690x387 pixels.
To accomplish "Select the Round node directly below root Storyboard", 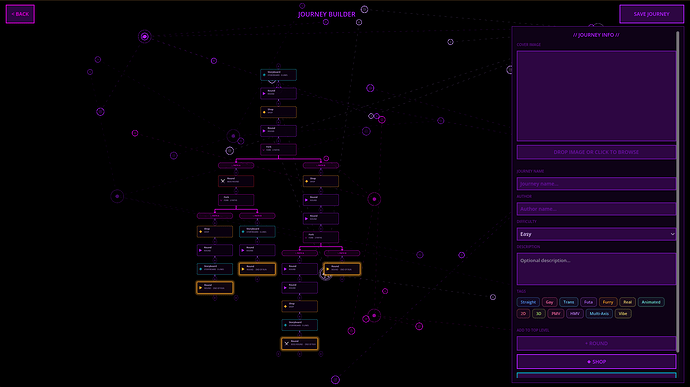I will (278, 93).
